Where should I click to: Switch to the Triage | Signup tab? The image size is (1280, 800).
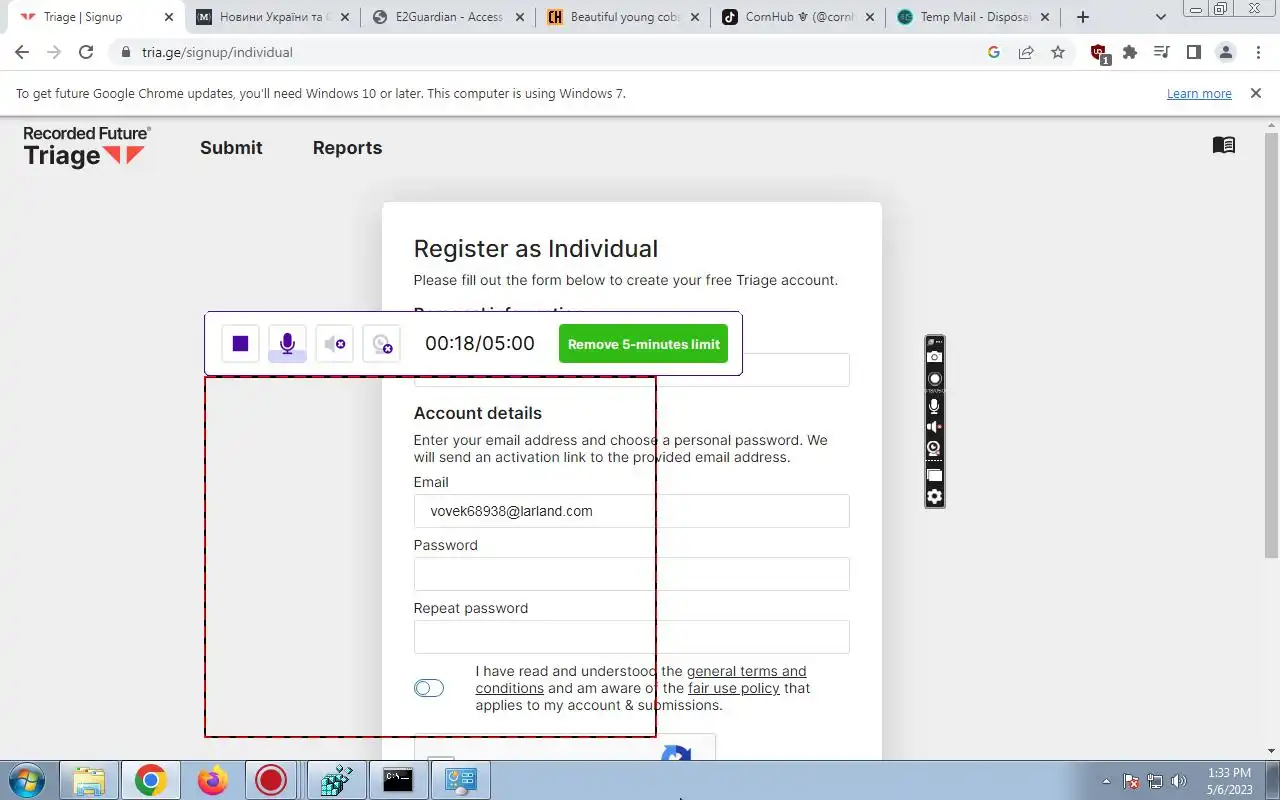pos(95,17)
